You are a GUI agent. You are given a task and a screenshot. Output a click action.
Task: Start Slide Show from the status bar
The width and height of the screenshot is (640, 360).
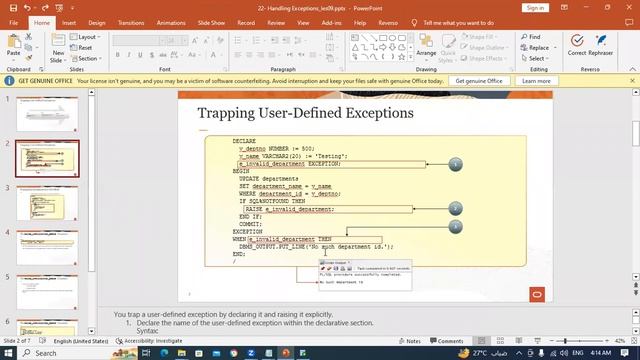point(538,341)
